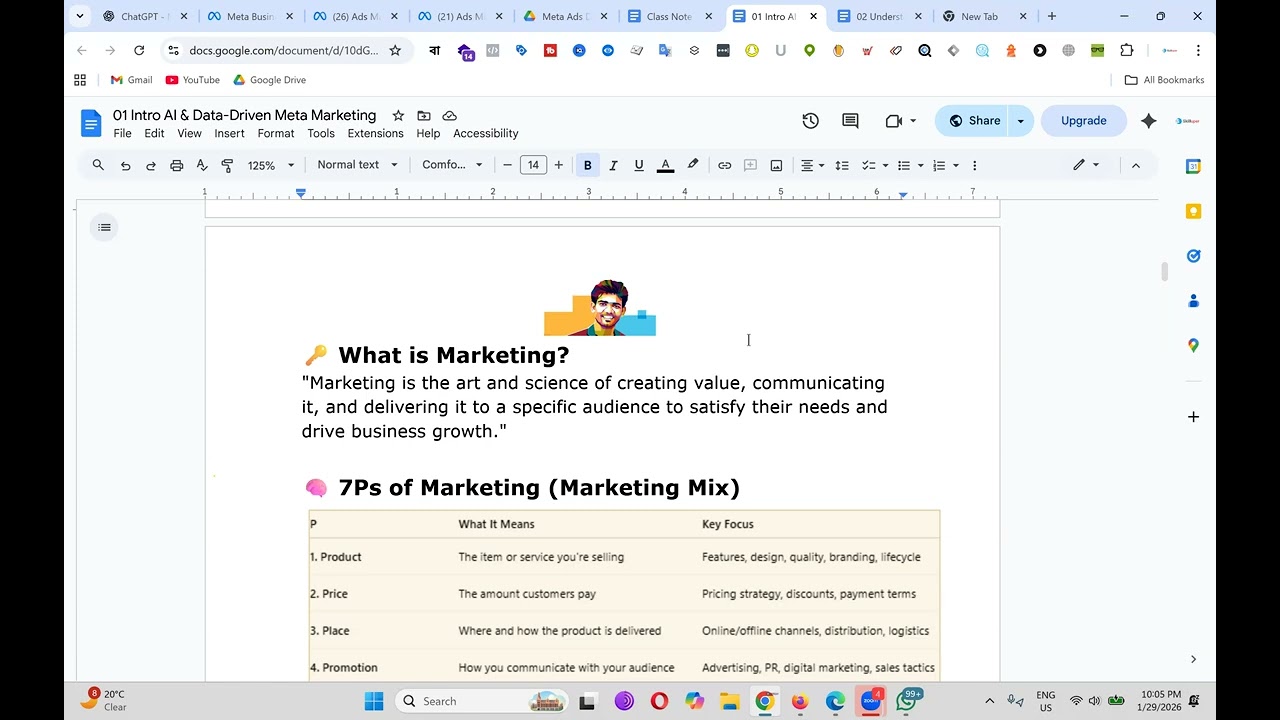Open bulleted list dropdown arrow

[x=920, y=165]
